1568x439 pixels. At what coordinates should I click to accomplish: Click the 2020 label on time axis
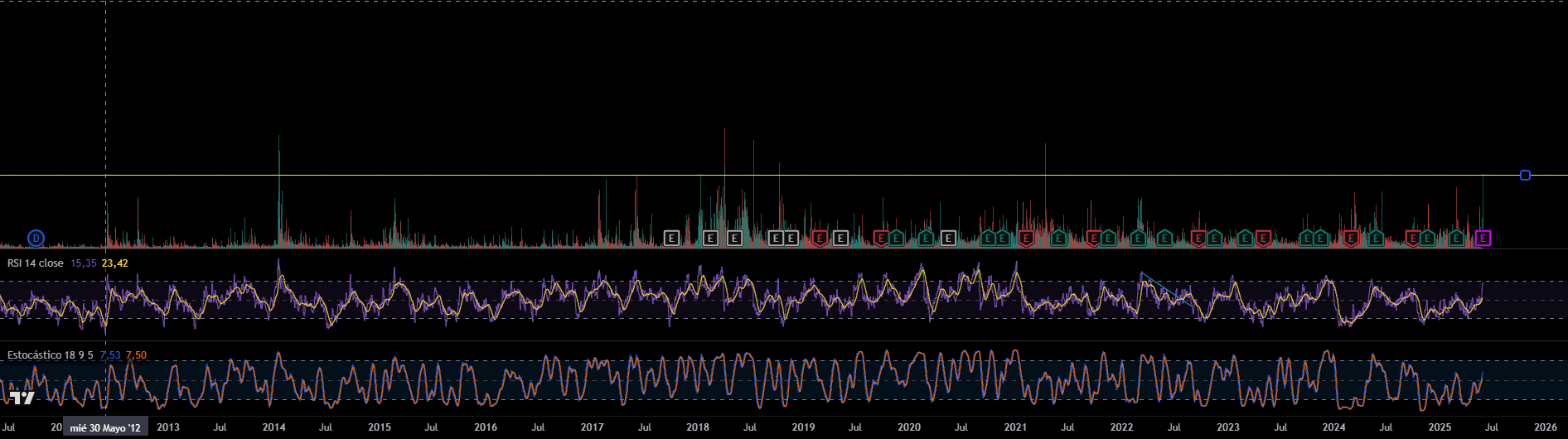pyautogui.click(x=909, y=427)
